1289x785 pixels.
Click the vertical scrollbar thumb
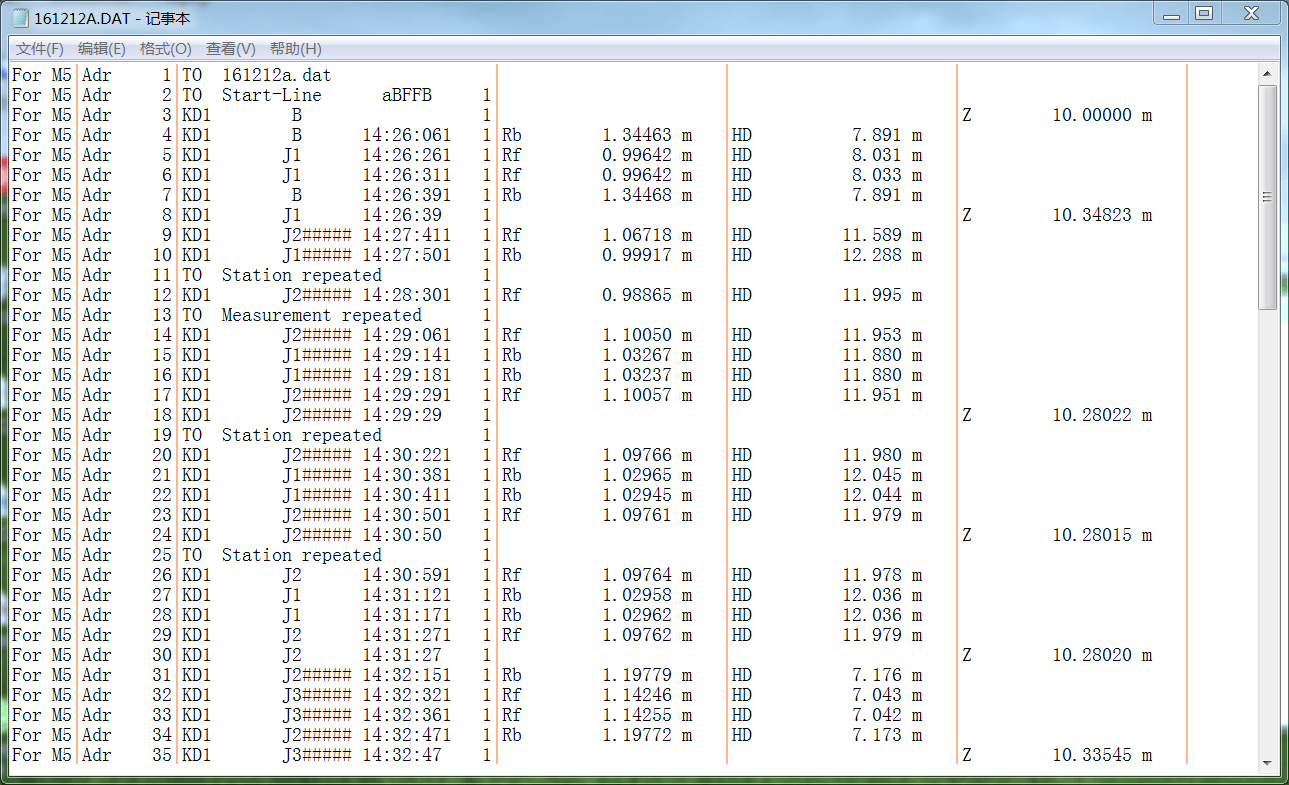tap(1267, 196)
